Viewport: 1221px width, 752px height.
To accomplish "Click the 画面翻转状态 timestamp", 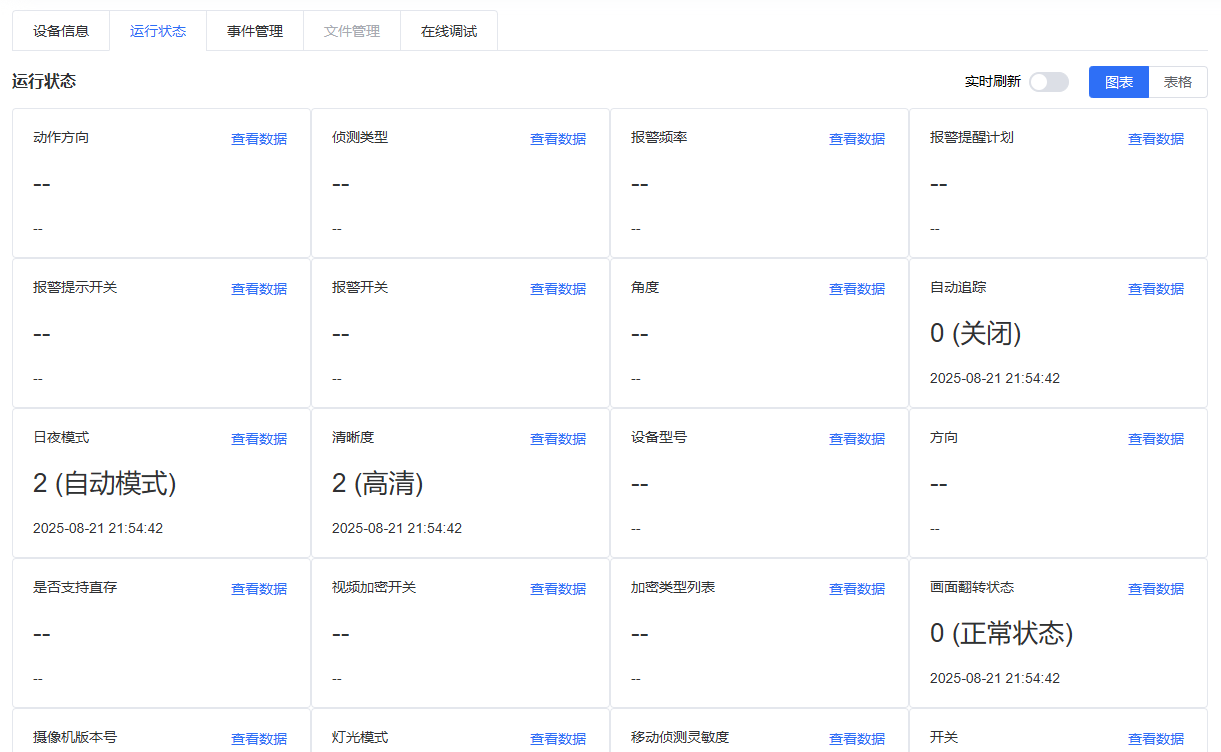I will [x=995, y=679].
